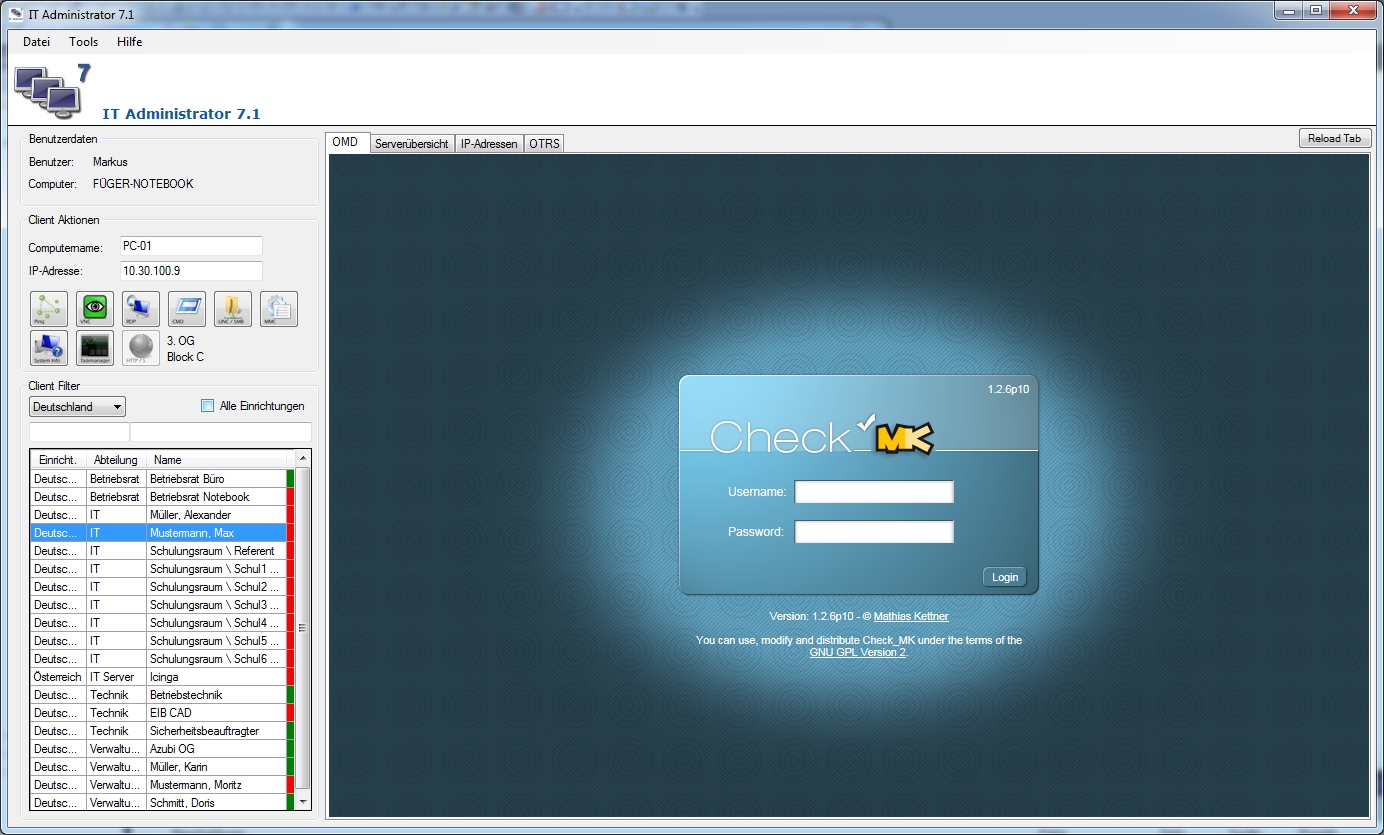Click client list scrollbar up arrow
Screen dimensions: 1384x835
pos(303,459)
